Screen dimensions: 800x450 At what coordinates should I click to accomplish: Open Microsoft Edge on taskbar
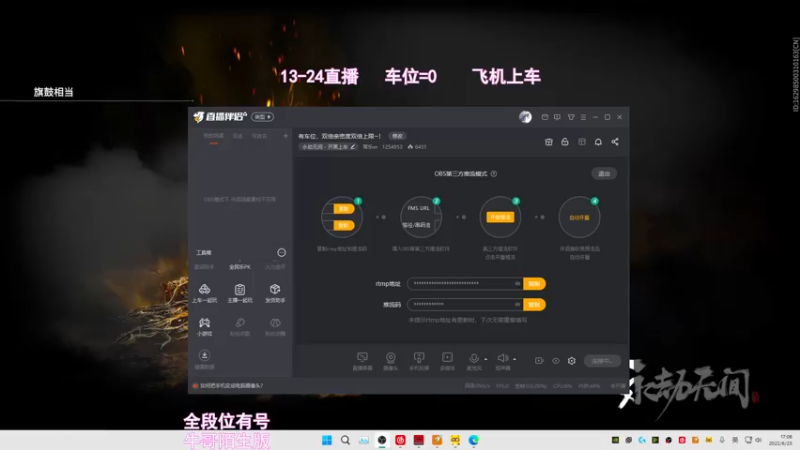tap(473, 440)
